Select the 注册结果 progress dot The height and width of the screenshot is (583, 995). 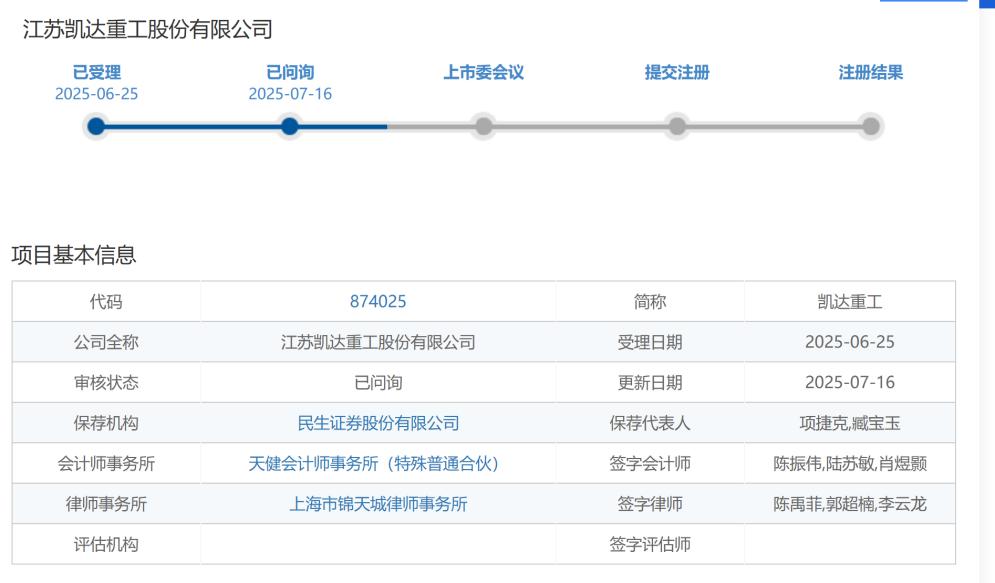871,126
